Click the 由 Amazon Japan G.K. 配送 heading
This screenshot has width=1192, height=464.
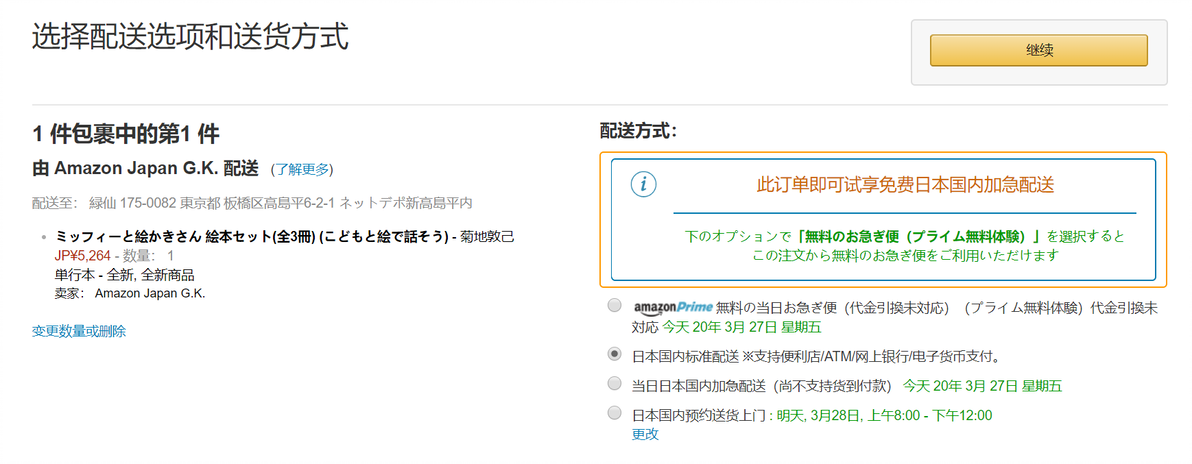point(145,167)
